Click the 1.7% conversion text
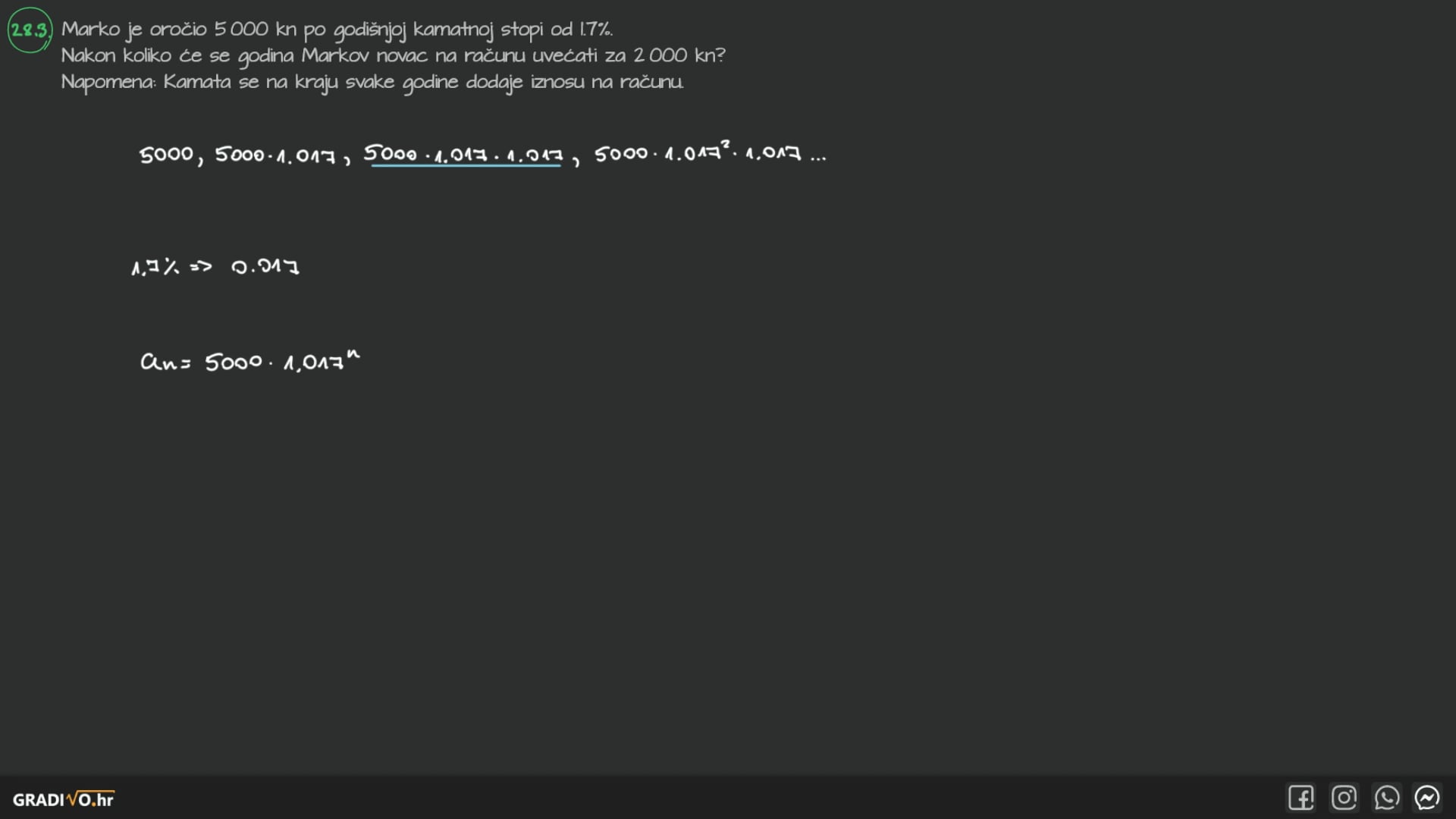This screenshot has width=1456, height=819. click(155, 267)
